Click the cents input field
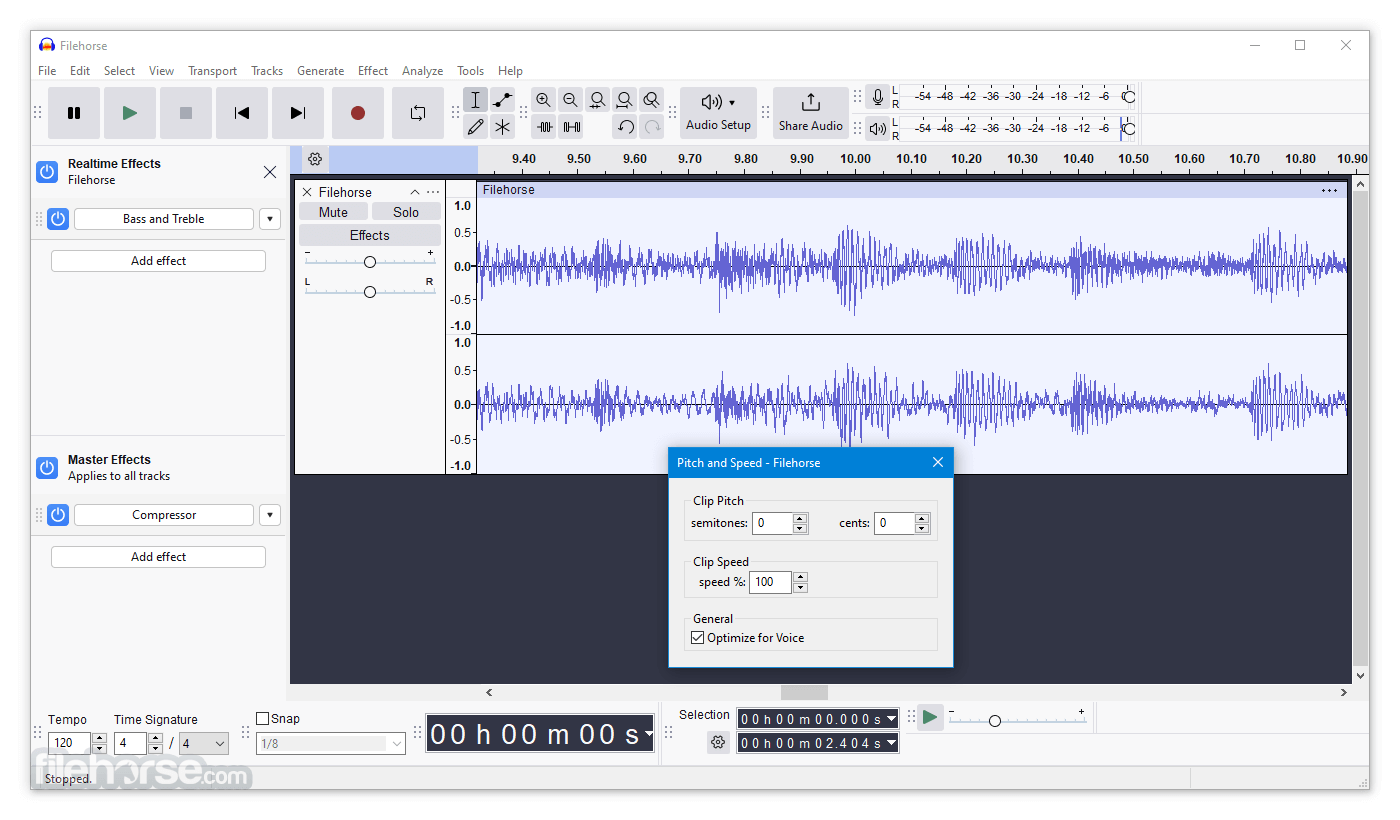Screen dimensions: 1400x820 [x=894, y=523]
